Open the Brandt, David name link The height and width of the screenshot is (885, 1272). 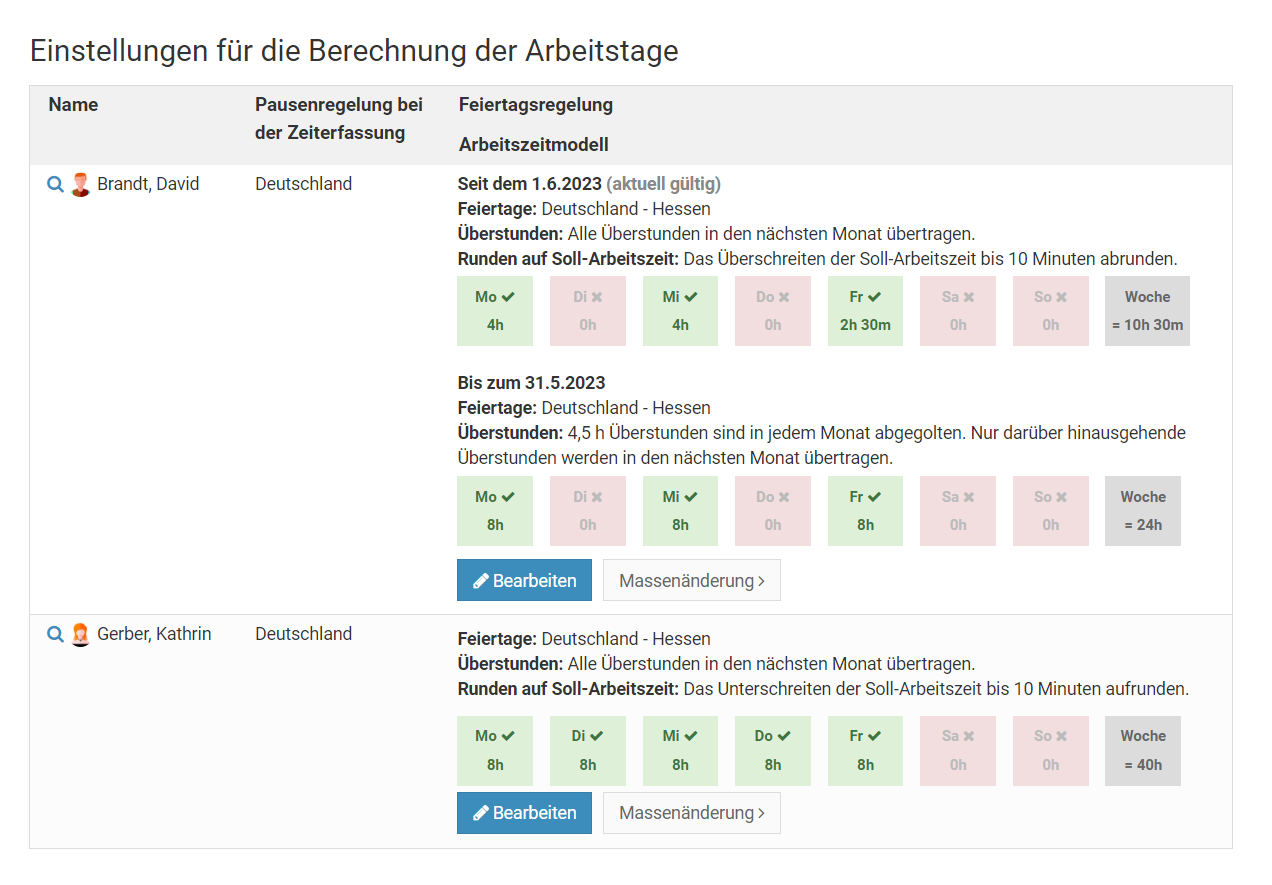148,185
